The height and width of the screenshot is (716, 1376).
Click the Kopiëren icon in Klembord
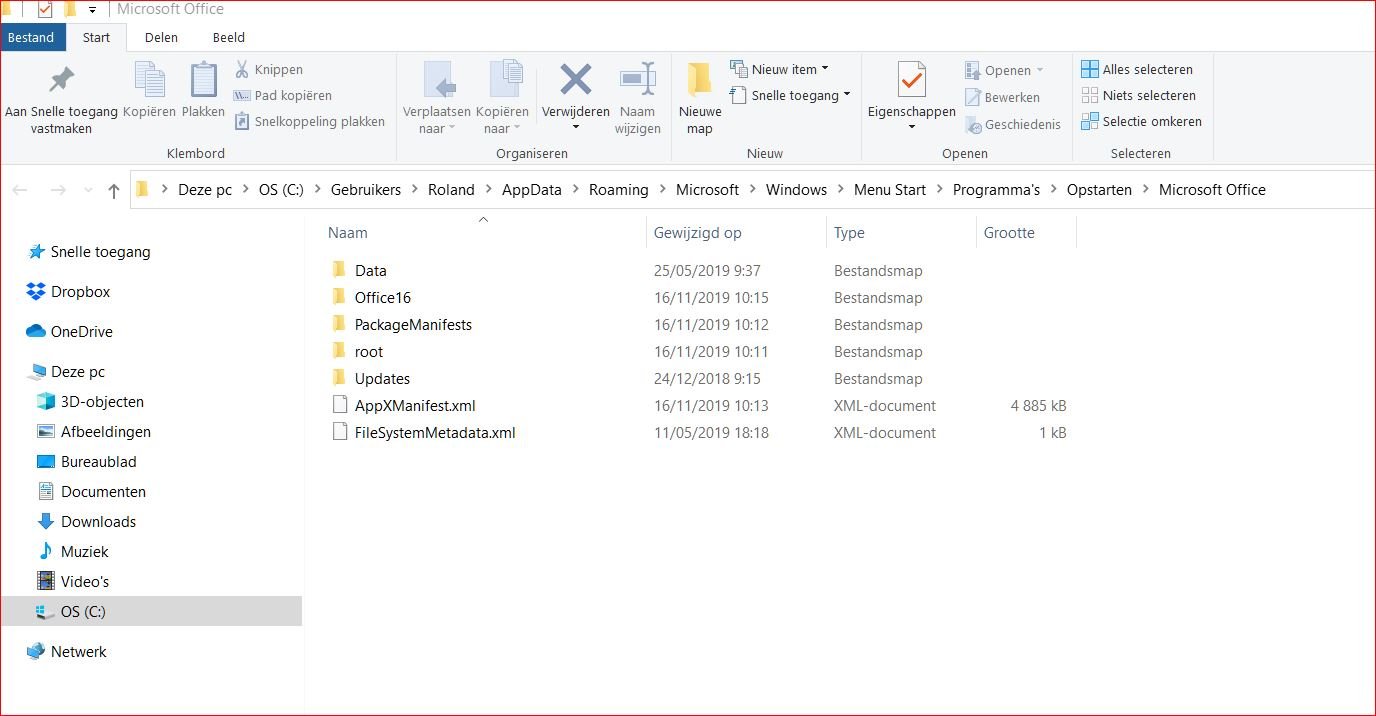(x=149, y=81)
